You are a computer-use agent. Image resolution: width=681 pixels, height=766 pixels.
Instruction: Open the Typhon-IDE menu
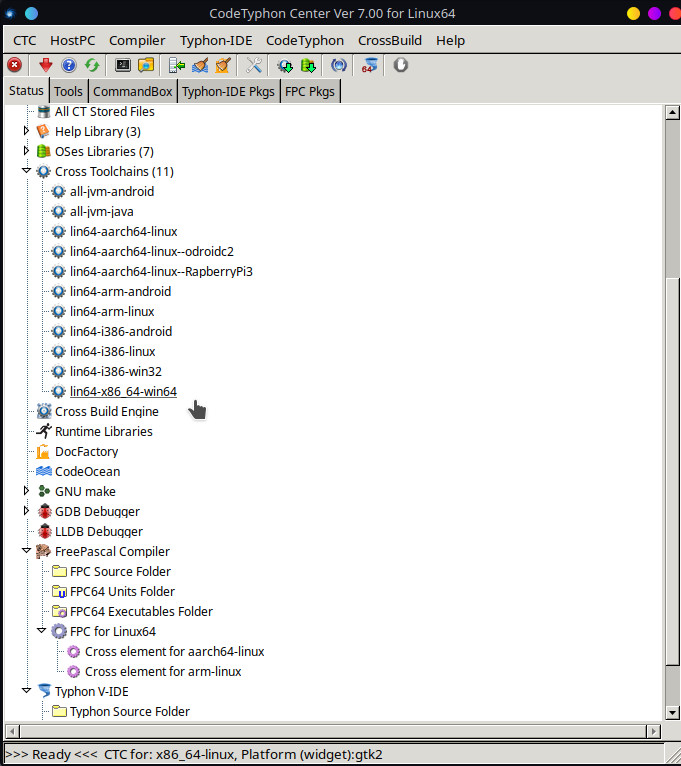point(216,41)
